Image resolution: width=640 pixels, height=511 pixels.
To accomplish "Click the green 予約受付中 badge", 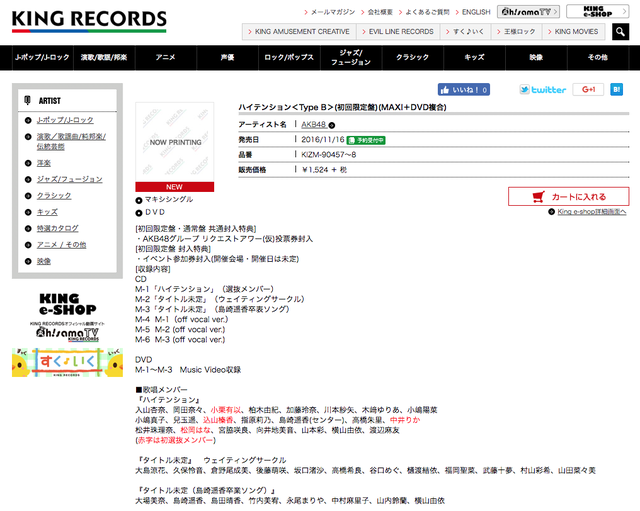I will point(366,140).
